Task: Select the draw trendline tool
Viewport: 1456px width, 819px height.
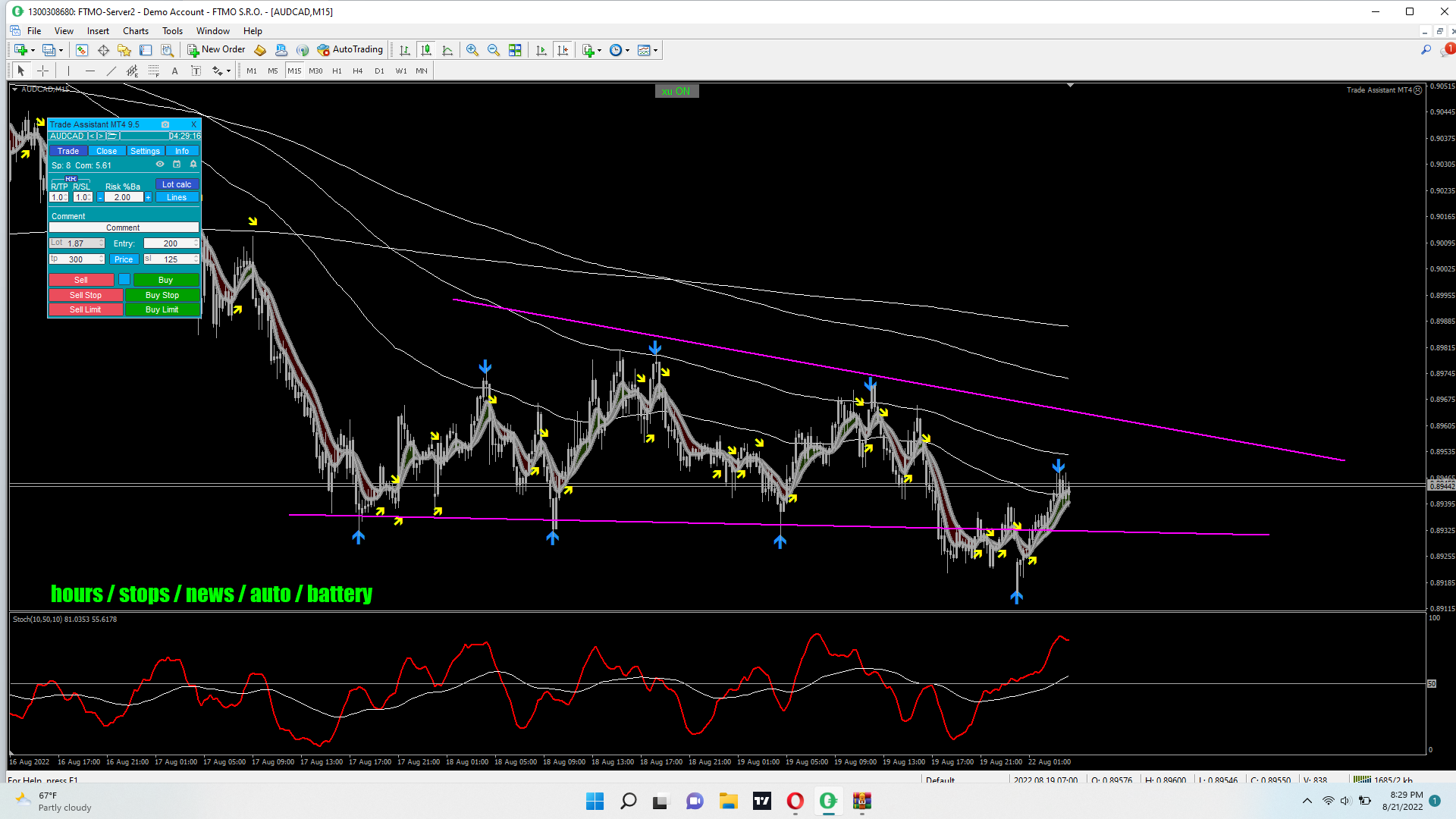Action: [111, 71]
